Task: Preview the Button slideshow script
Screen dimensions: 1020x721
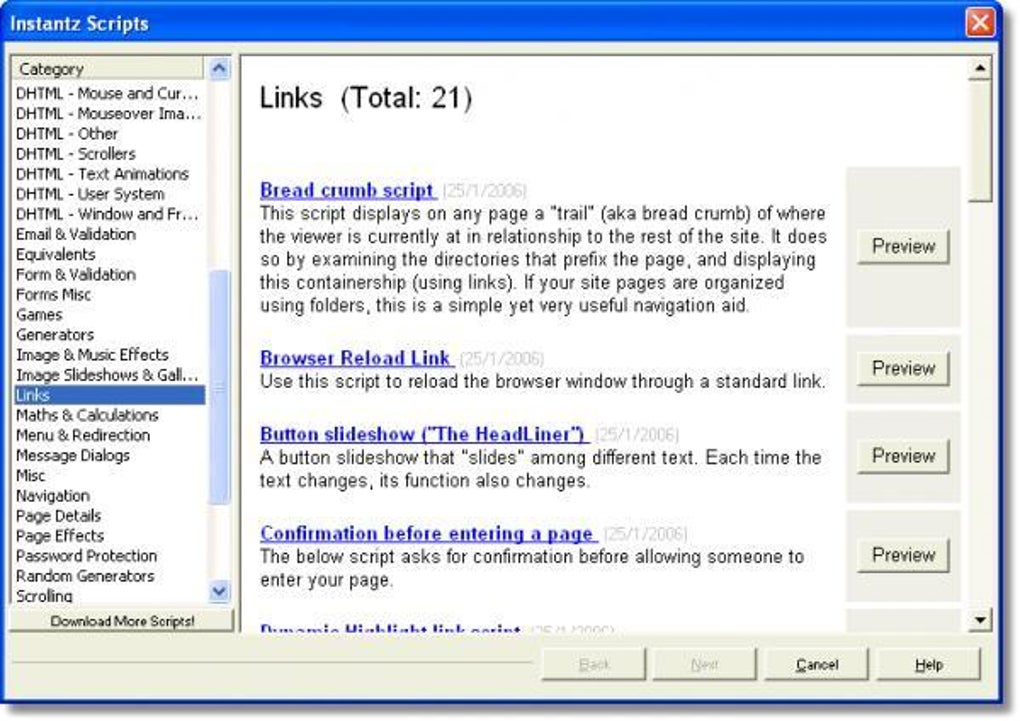Action: click(x=903, y=456)
